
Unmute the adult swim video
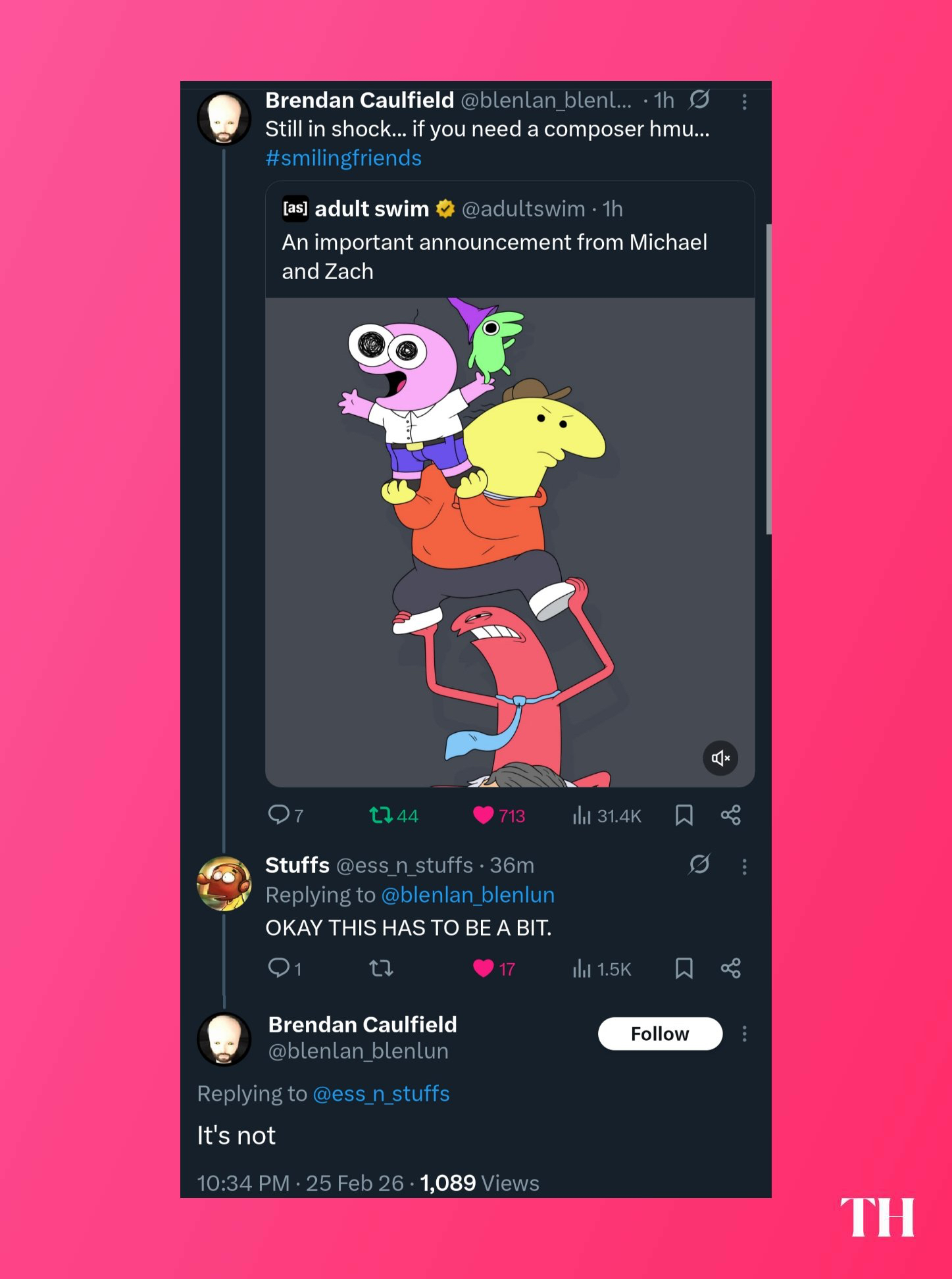[720, 758]
